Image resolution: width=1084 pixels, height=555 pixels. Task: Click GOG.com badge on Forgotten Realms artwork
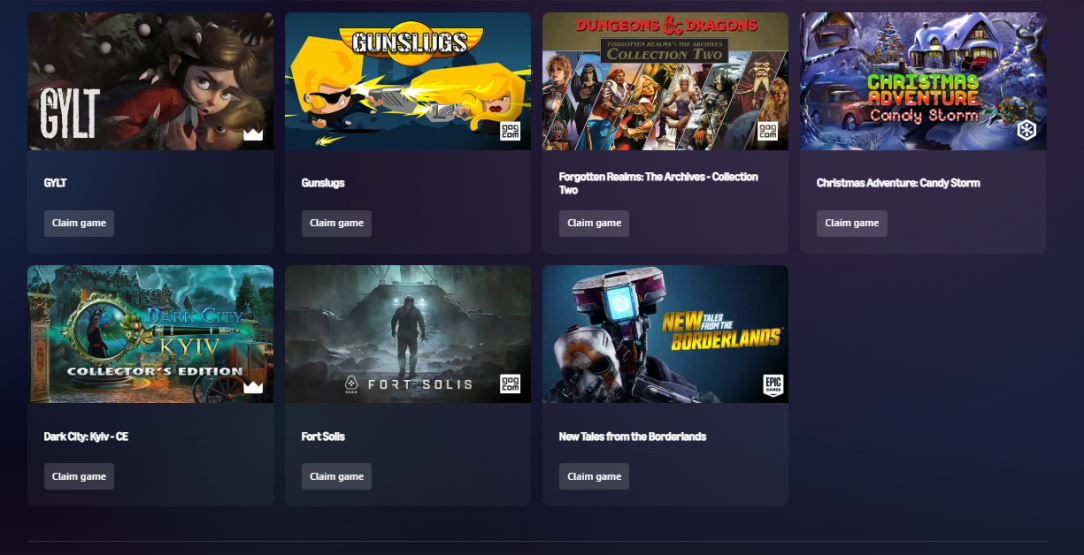tap(768, 131)
